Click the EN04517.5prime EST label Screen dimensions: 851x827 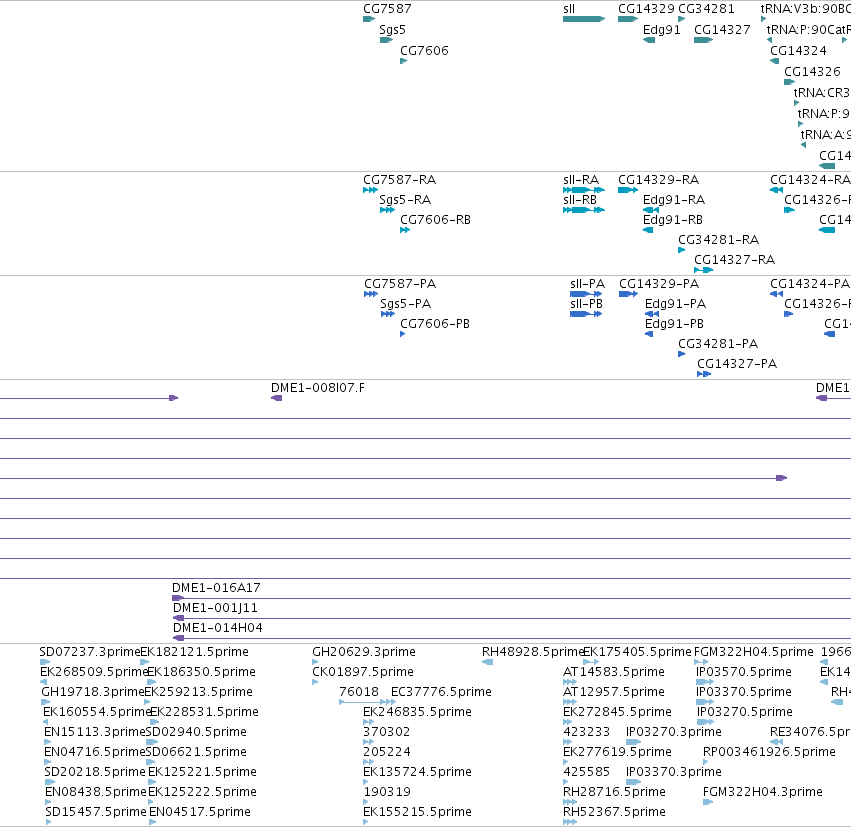[x=200, y=812]
